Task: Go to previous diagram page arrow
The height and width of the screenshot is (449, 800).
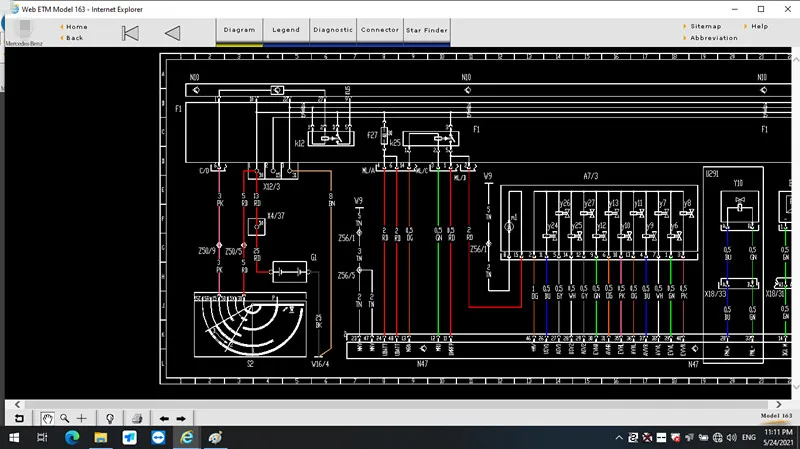Action: pyautogui.click(x=164, y=418)
